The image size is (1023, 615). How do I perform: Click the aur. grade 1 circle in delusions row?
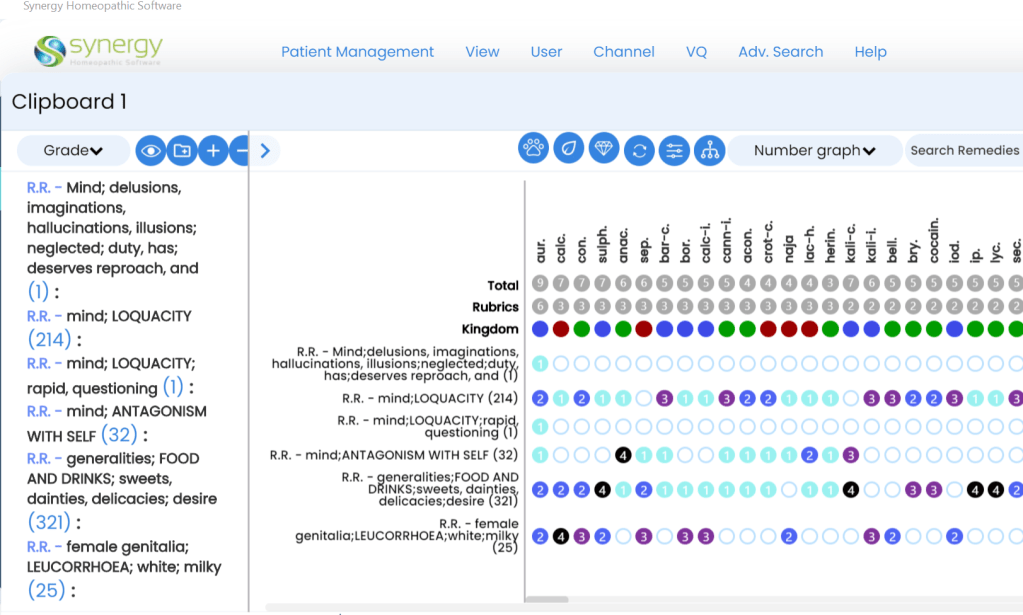coord(540,363)
